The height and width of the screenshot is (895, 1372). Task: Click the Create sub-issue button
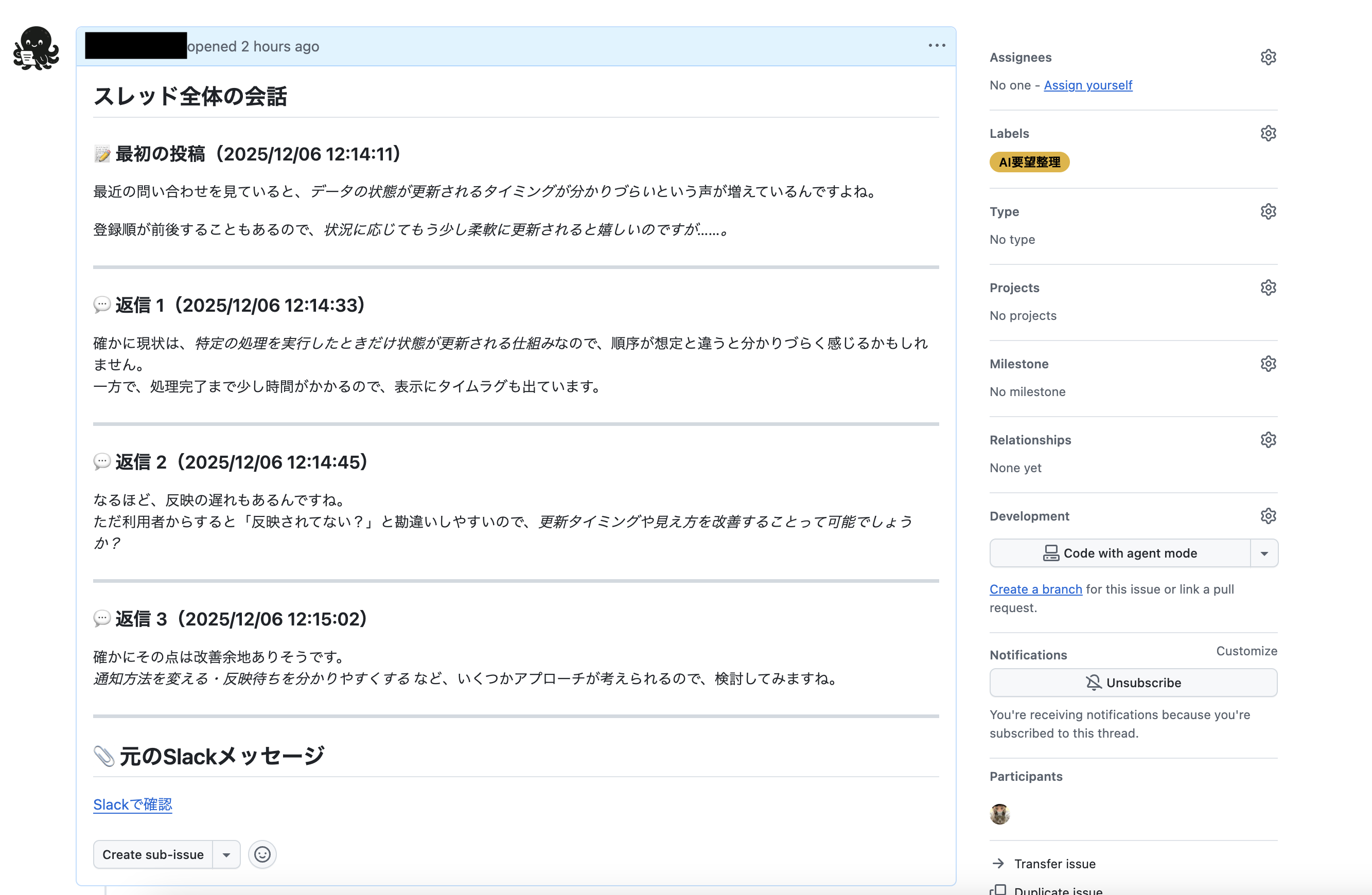[x=153, y=854]
